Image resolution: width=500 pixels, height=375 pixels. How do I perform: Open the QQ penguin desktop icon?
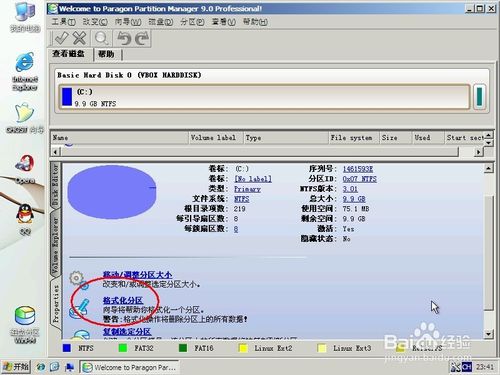click(x=25, y=219)
